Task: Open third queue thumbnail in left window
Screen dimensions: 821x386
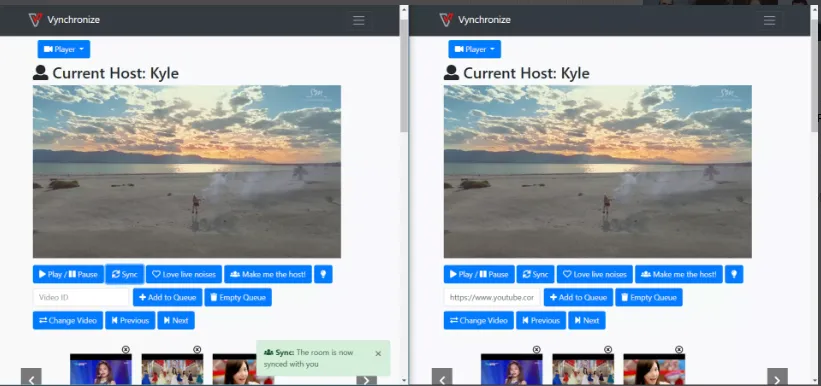Action: [234, 369]
